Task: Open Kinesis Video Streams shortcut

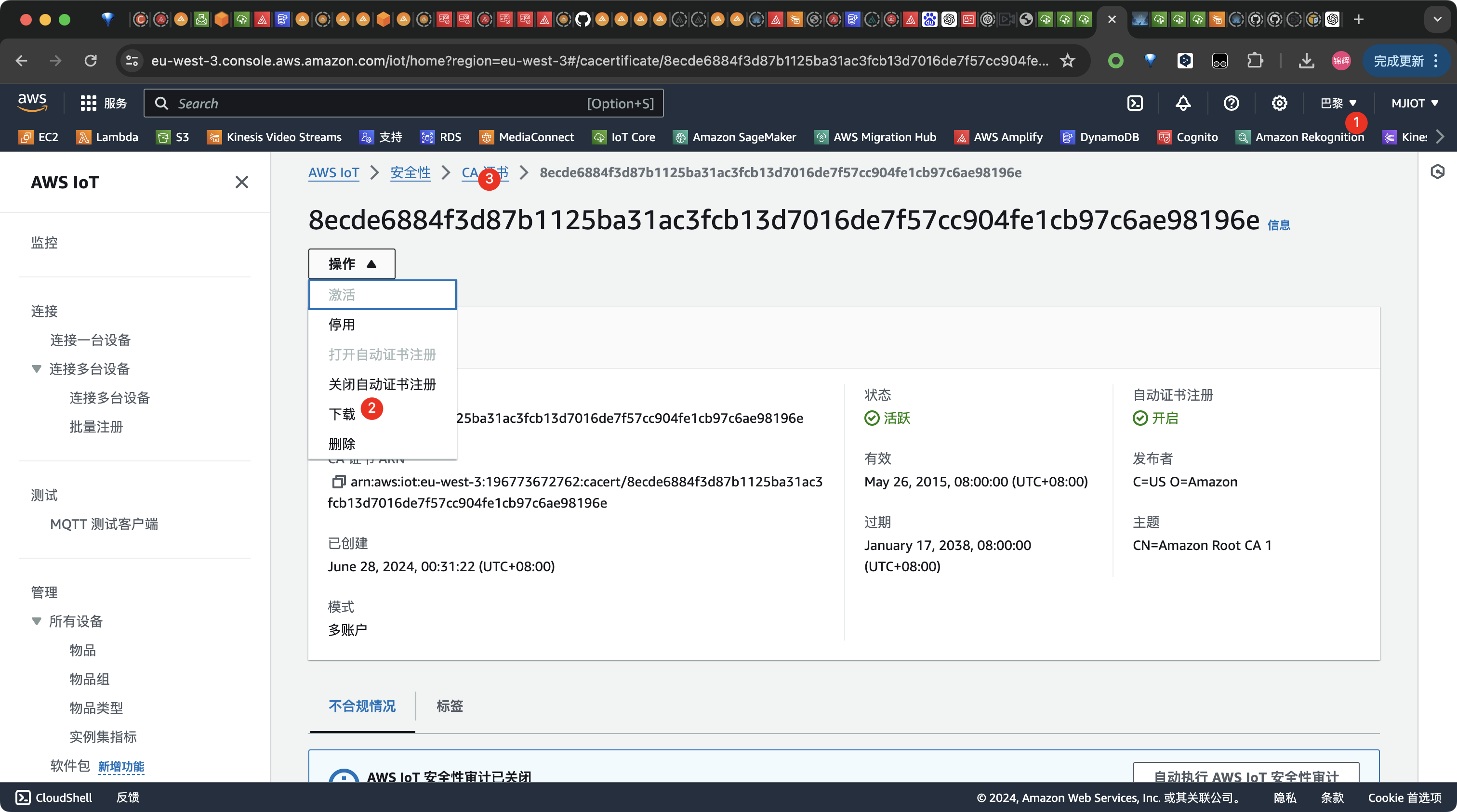Action: [274, 137]
